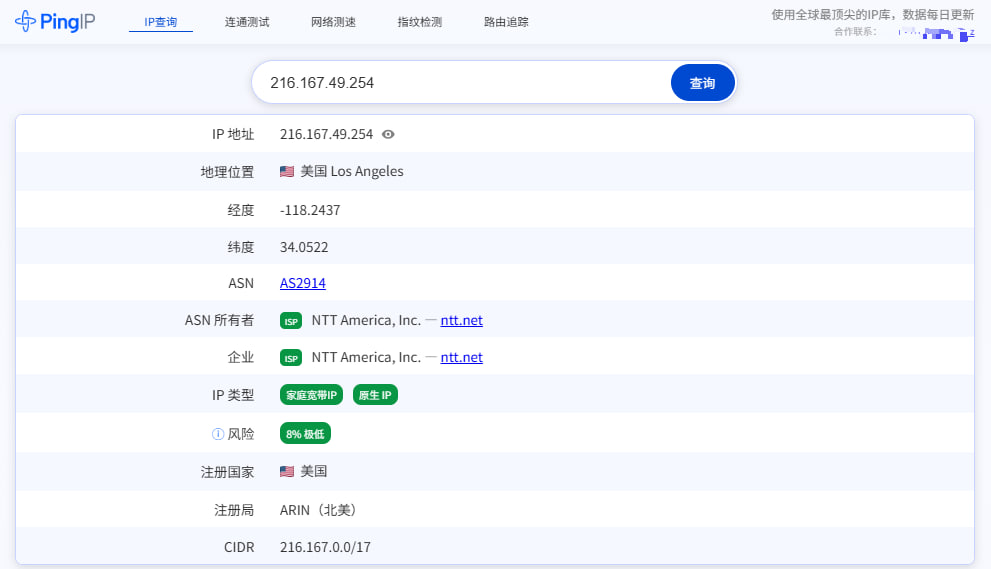Click the IP 类型 label
The height and width of the screenshot is (569, 991).
(233, 395)
